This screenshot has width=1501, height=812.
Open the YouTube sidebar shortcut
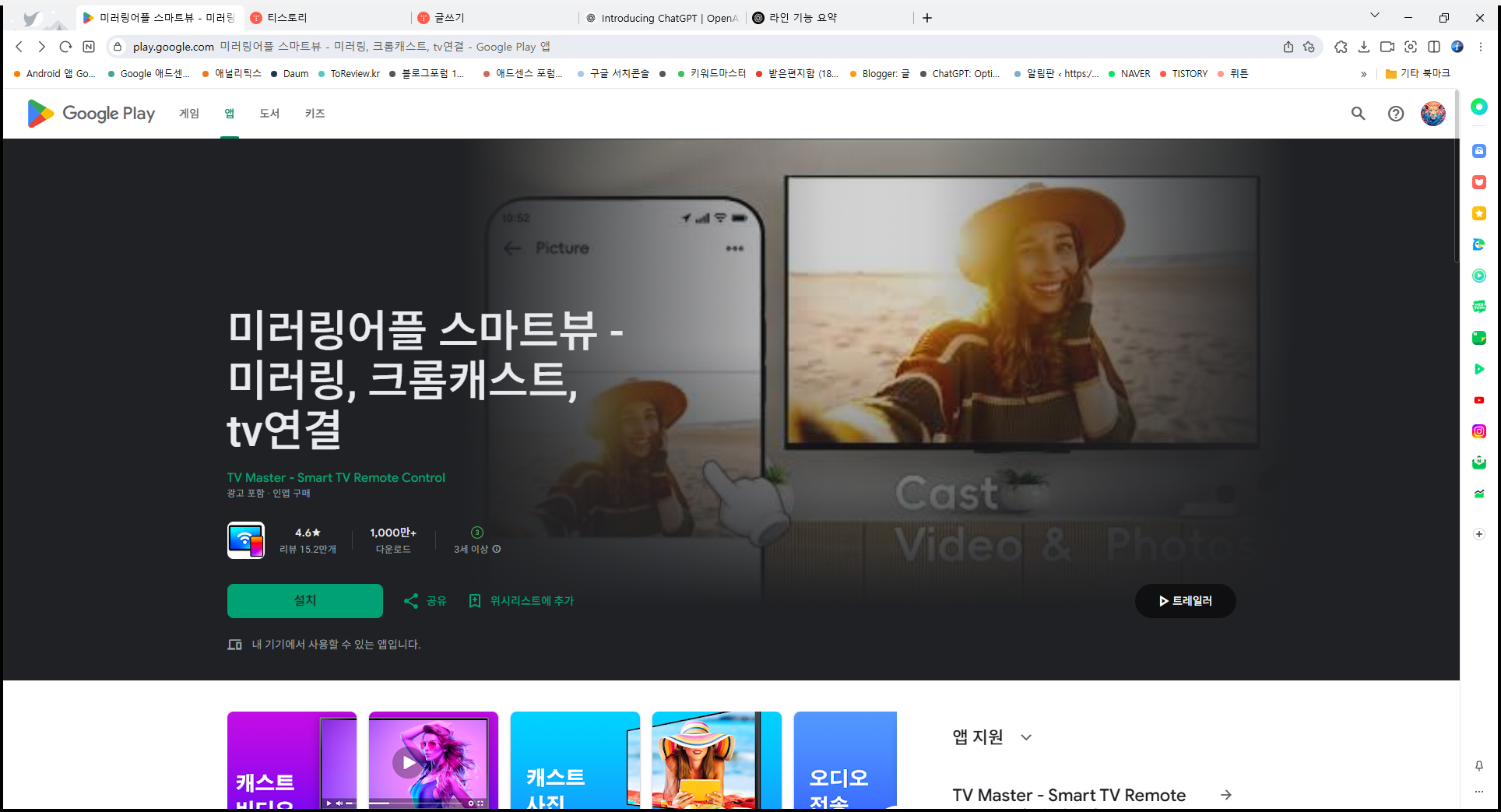1478,399
